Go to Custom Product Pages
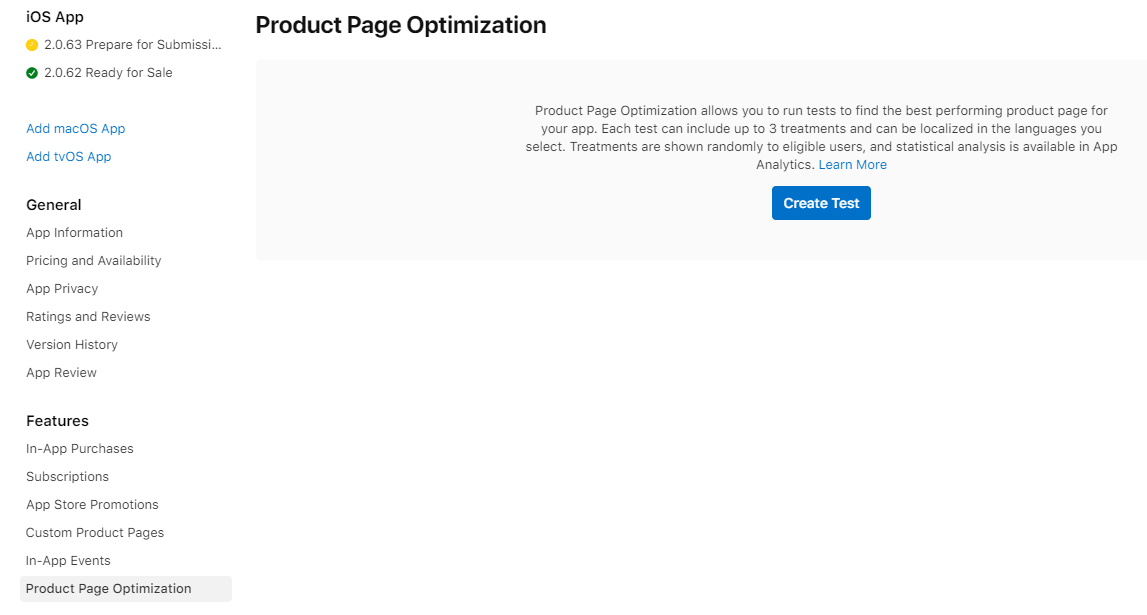The width and height of the screenshot is (1147, 615). coord(94,532)
